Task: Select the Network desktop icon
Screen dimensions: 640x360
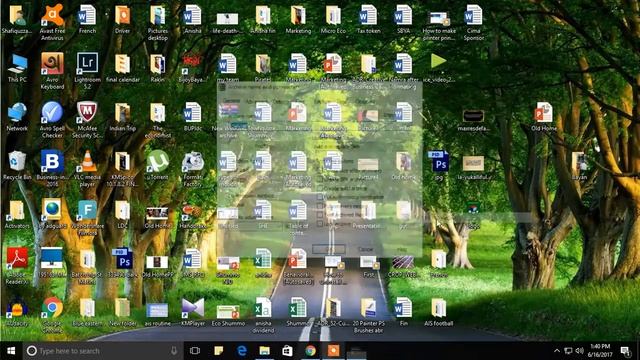Action: click(17, 117)
